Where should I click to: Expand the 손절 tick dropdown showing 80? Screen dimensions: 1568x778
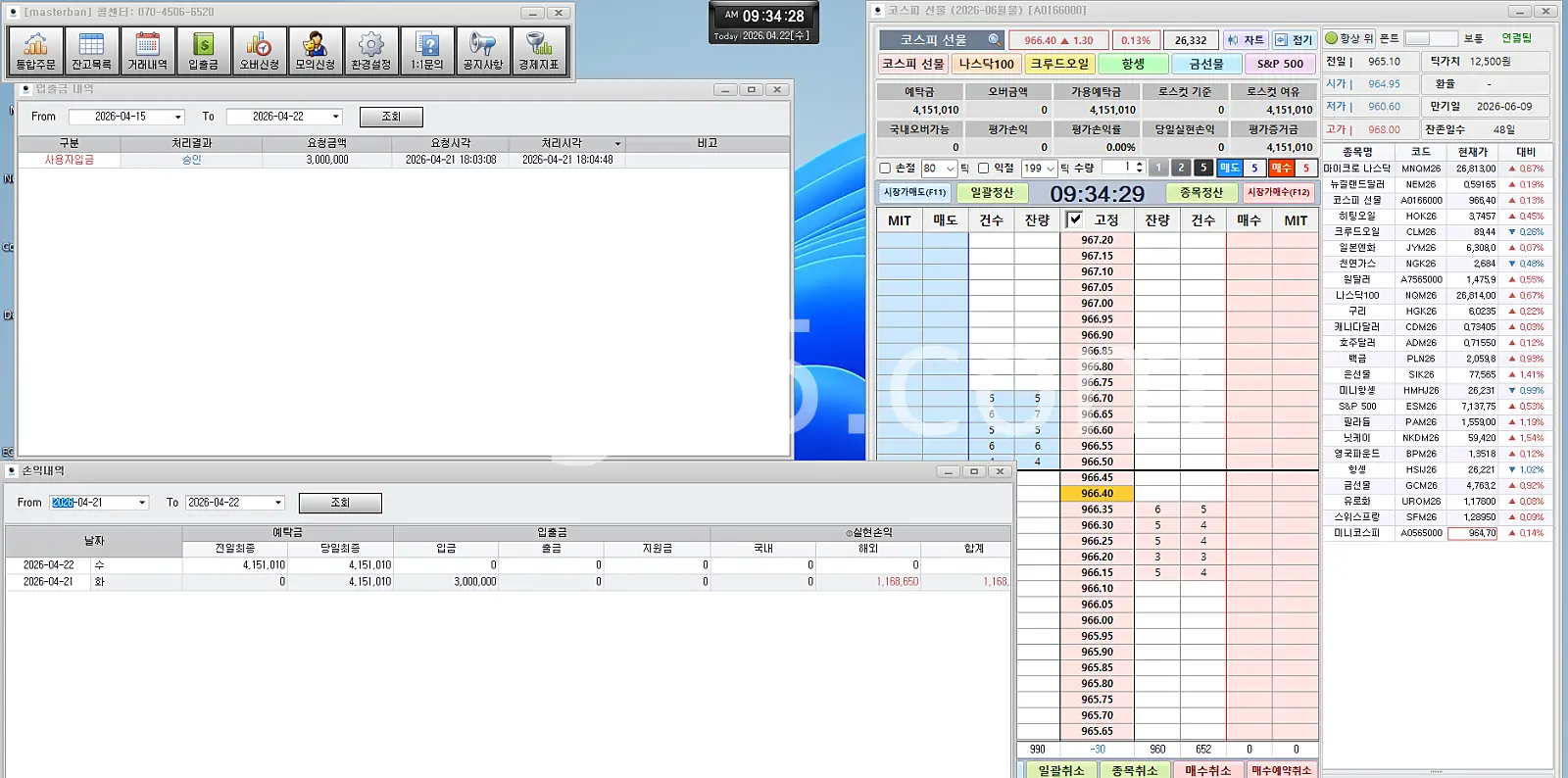click(950, 169)
